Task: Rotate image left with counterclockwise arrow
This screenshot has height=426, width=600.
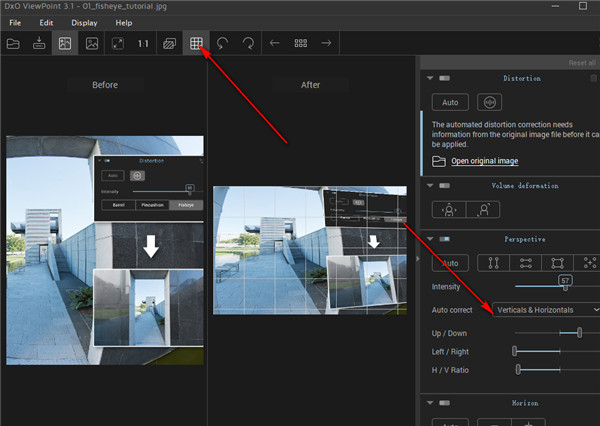Action: click(222, 44)
